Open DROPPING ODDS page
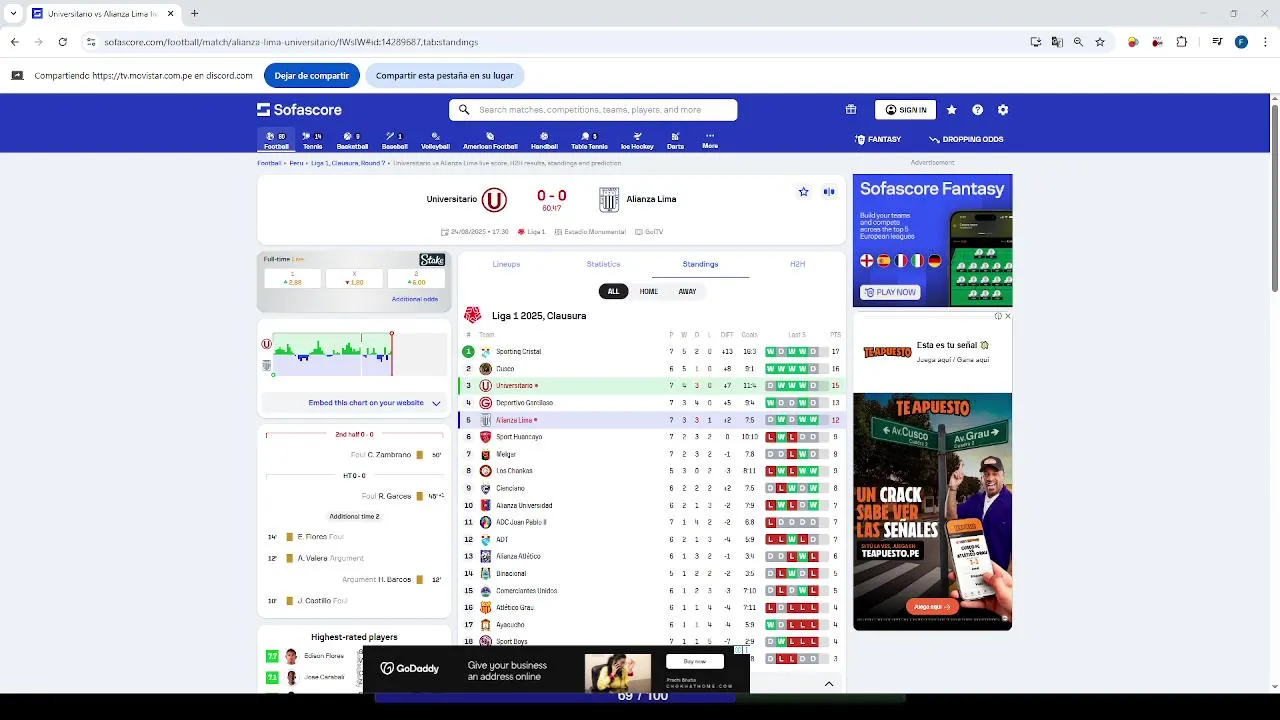 pyautogui.click(x=966, y=139)
